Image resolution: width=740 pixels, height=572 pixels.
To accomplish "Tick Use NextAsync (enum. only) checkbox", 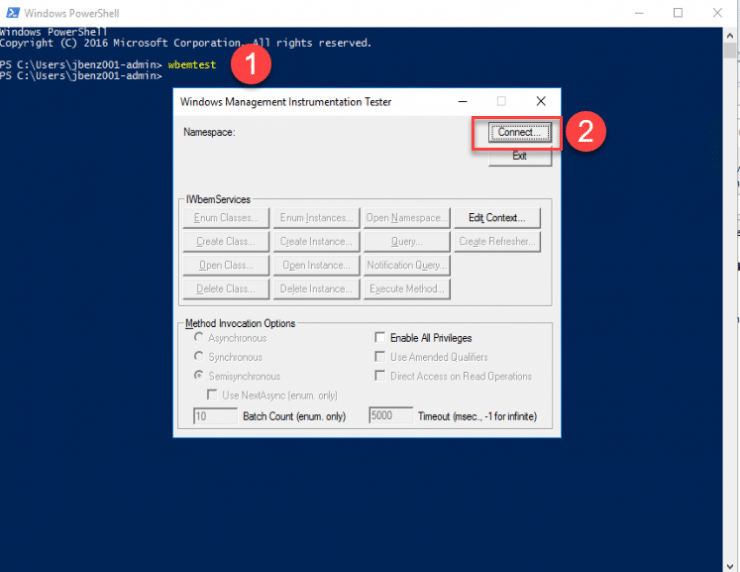I will coord(212,395).
